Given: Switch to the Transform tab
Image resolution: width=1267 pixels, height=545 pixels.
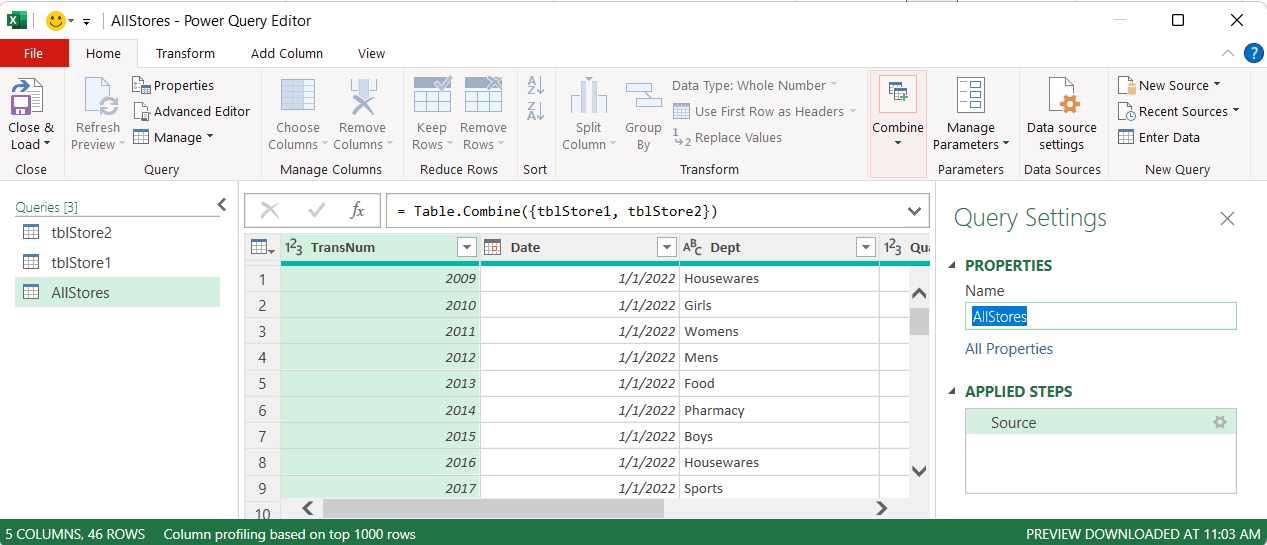Looking at the screenshot, I should coord(185,53).
